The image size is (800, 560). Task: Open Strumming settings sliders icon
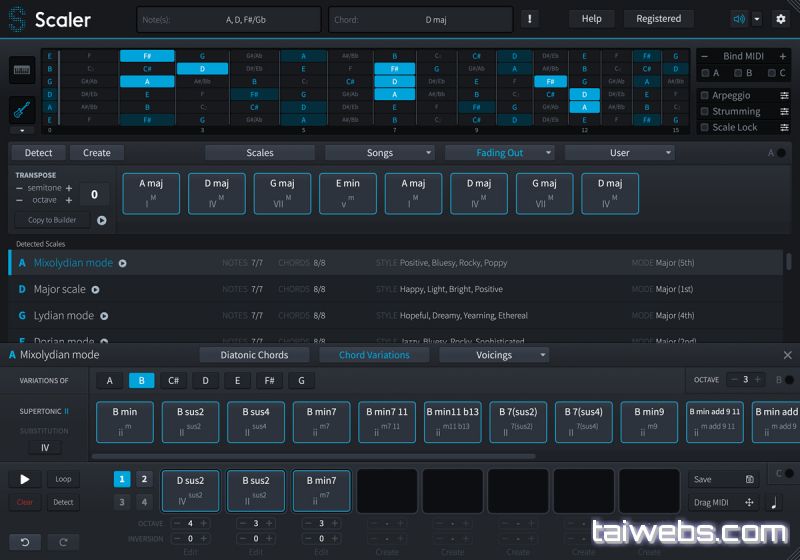(x=784, y=111)
